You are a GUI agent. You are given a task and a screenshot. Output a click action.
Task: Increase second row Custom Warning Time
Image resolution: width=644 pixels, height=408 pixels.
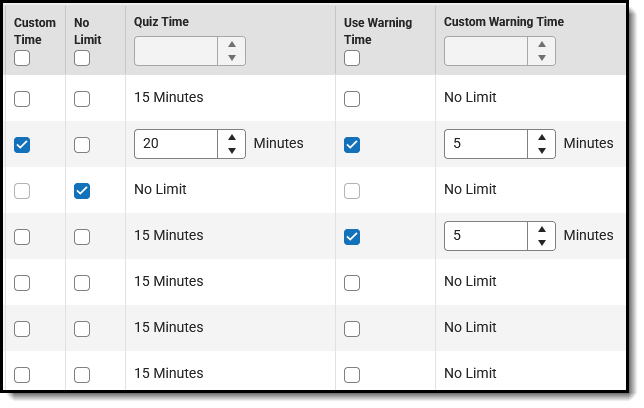541,137
